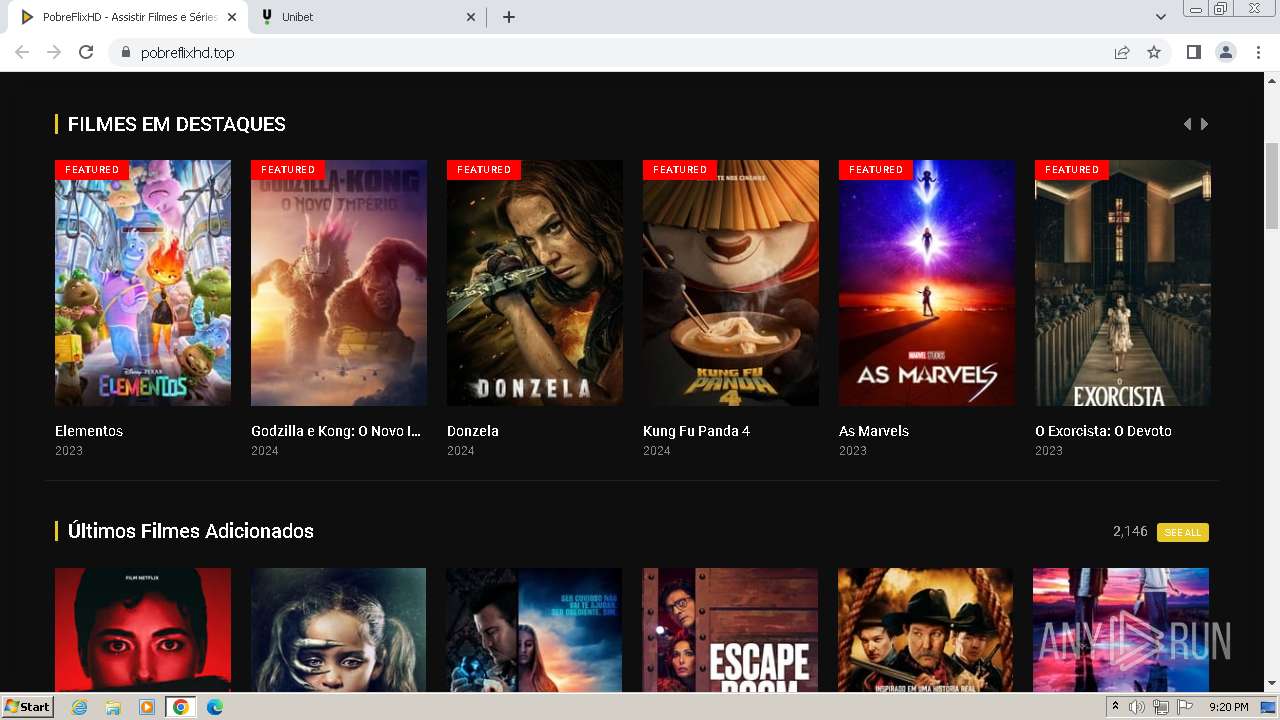
Task: Select the Chrome taskbar icon
Action: [x=181, y=707]
